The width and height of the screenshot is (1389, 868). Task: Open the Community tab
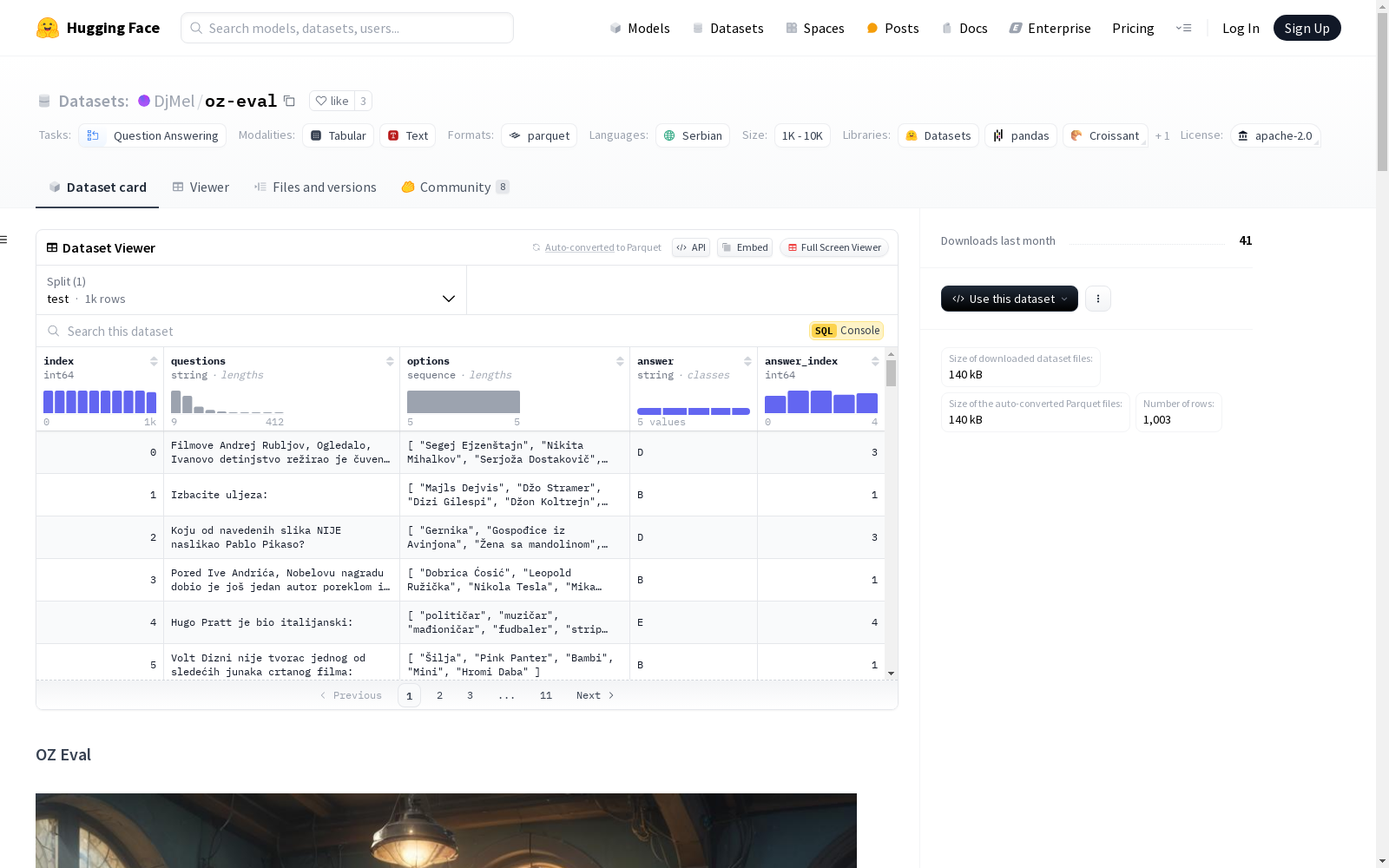[x=455, y=187]
